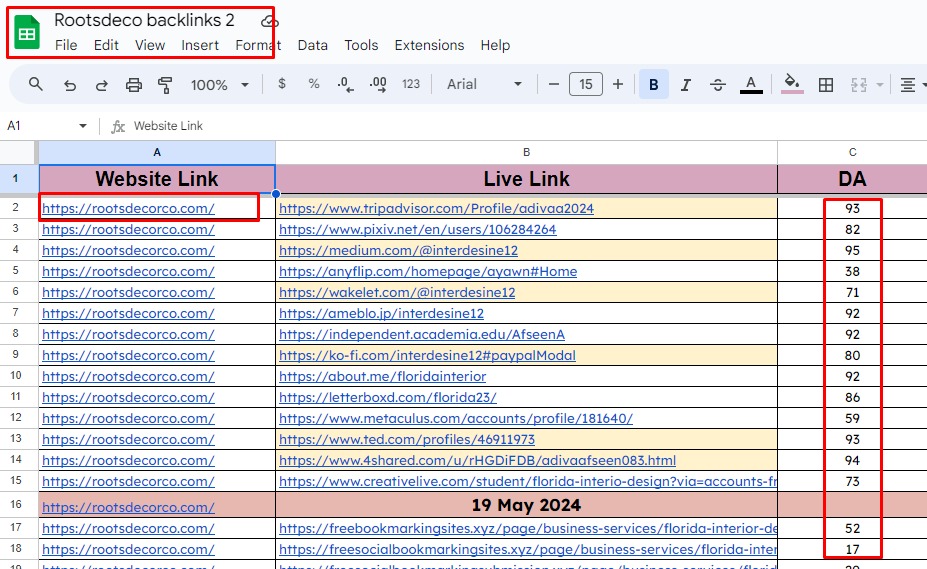Toggle bold formatting
This screenshot has width=927, height=569.
(654, 85)
